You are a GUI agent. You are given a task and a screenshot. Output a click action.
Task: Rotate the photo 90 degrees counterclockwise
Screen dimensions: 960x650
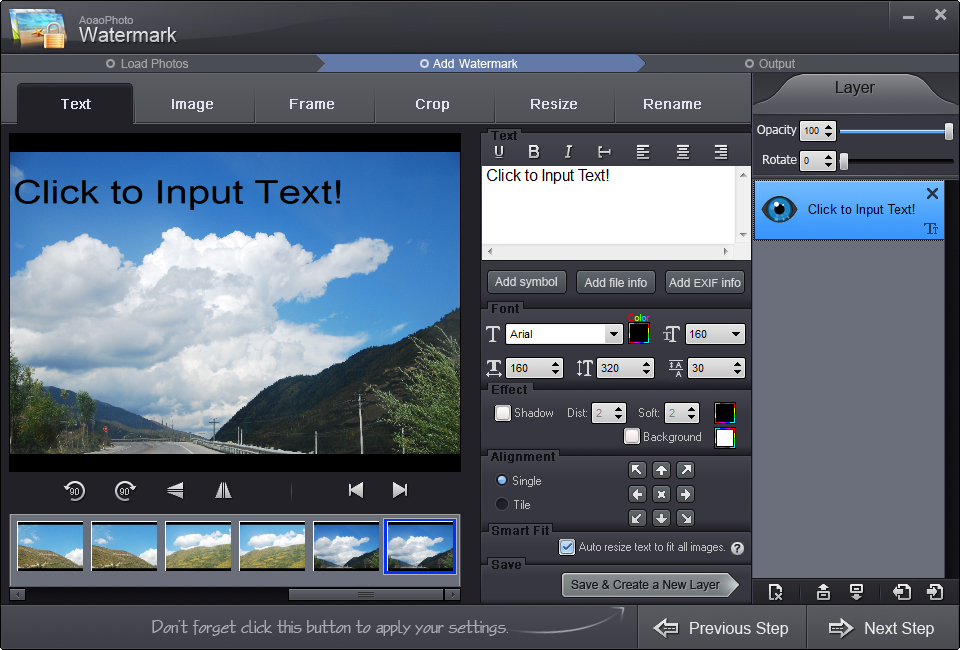[74, 490]
